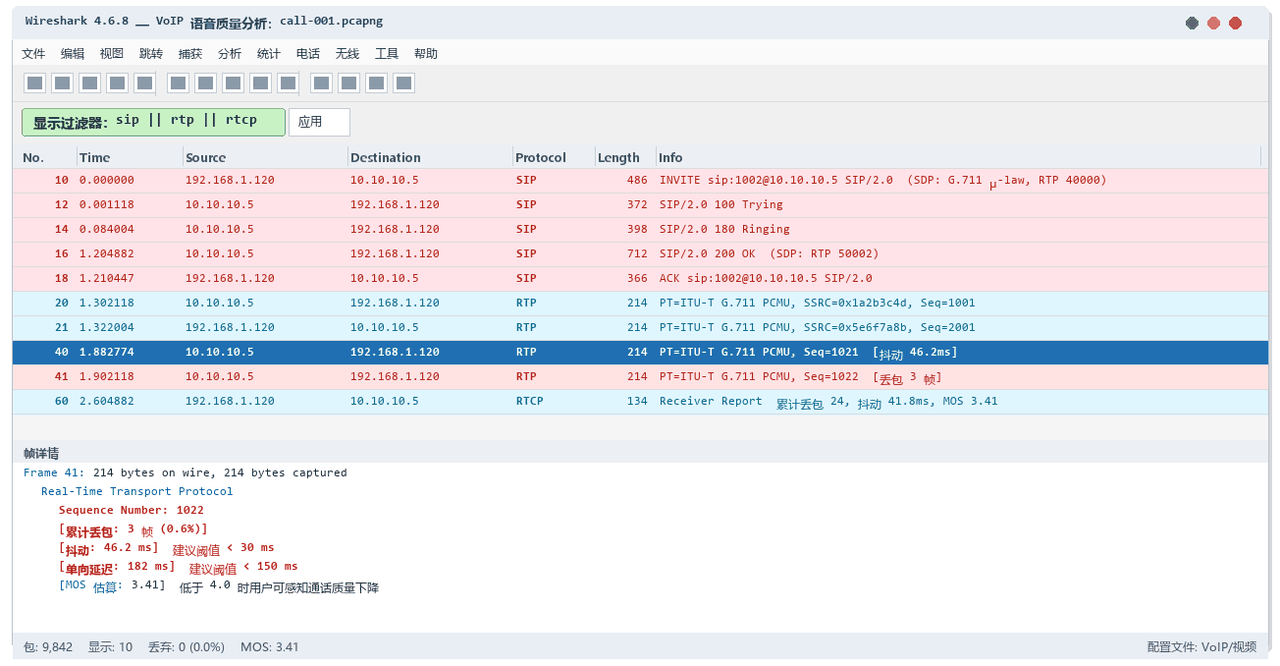Select RTCP Receiver Report packet 60
The height and width of the screenshot is (666, 1280).
pos(640,401)
